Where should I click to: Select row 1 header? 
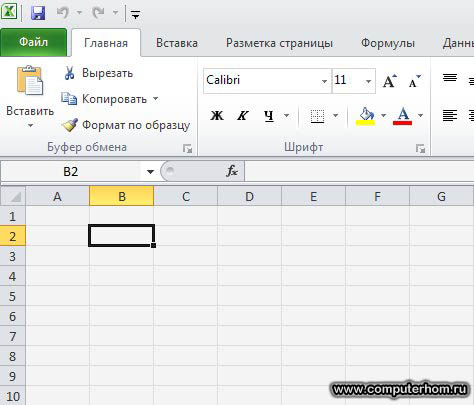click(13, 216)
